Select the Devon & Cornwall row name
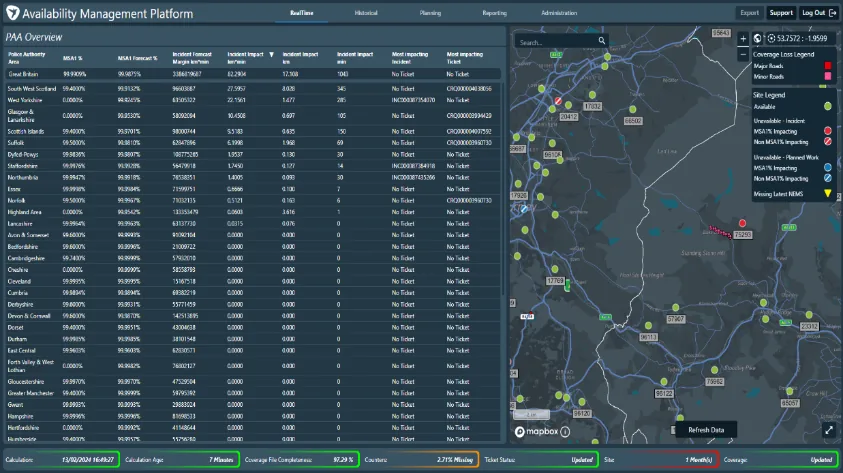This screenshot has width=843, height=473. coord(29,316)
